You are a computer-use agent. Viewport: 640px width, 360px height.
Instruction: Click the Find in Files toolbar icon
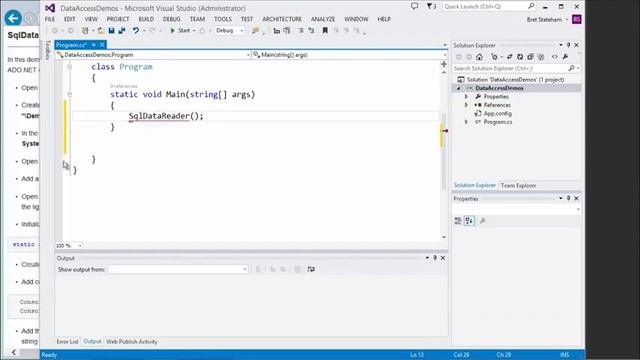(256, 31)
